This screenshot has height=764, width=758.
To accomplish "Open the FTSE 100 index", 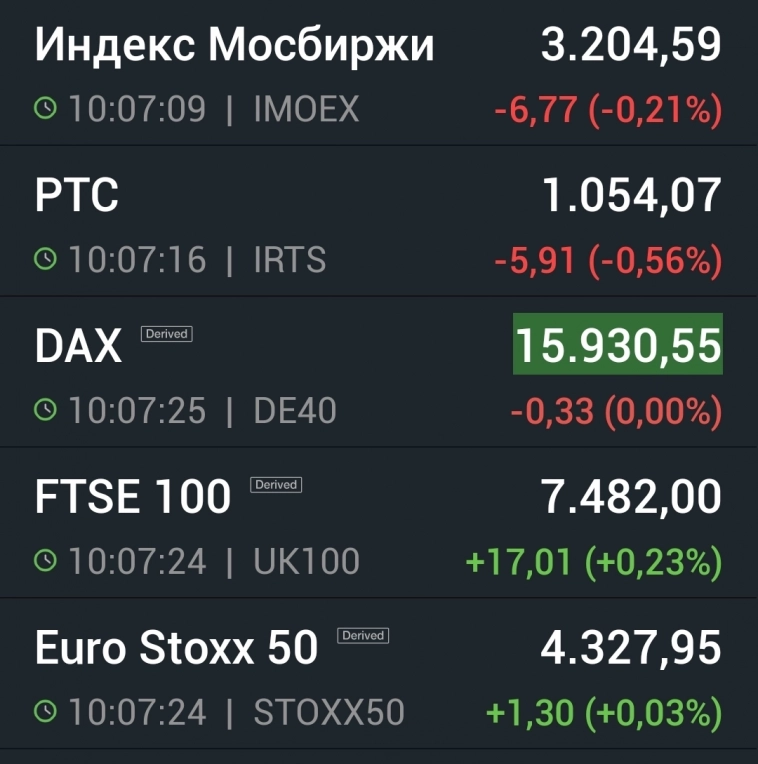I will [133, 497].
